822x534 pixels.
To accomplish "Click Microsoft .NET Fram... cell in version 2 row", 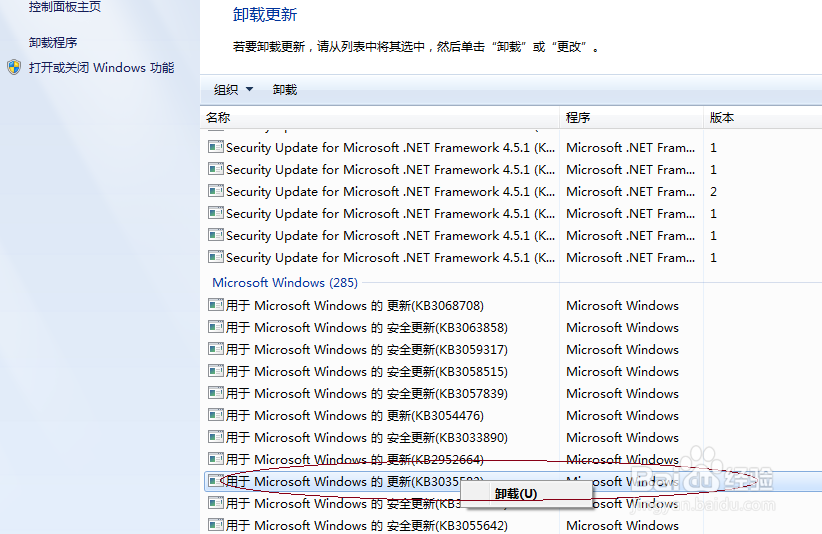I will 630,191.
